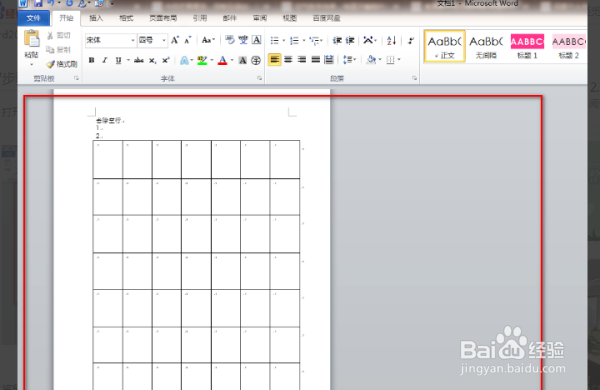The width and height of the screenshot is (600, 390).
Task: Expand the undo history arrow
Action: click(x=59, y=3)
